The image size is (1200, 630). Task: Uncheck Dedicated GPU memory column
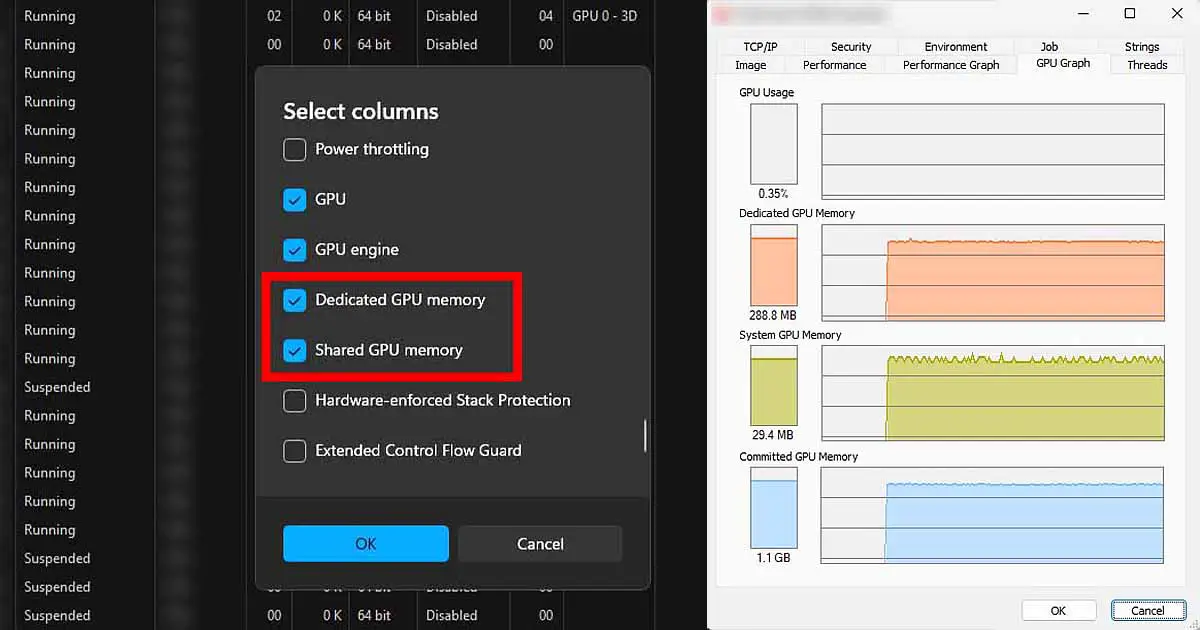295,299
